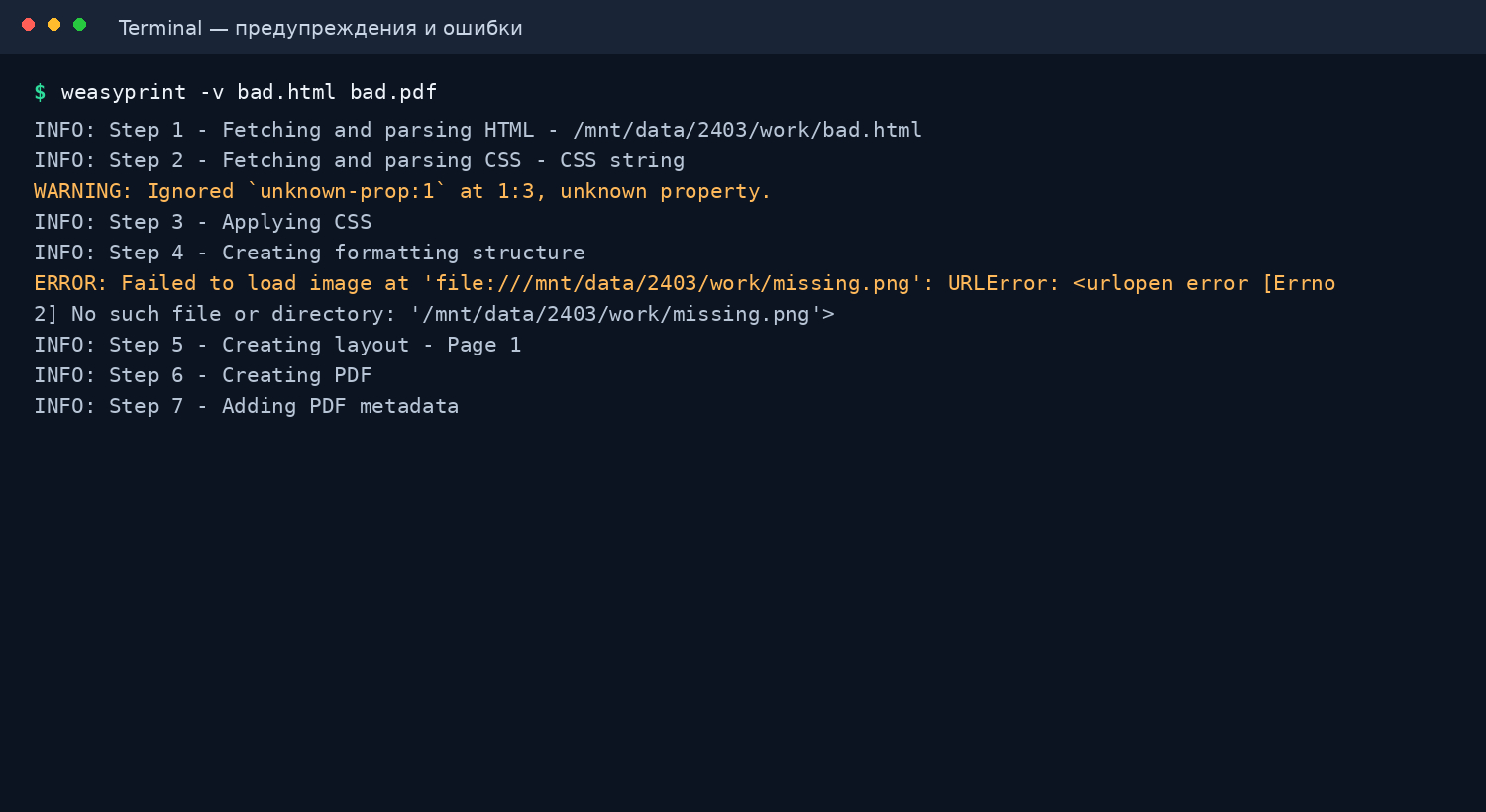Click the ERROR Failed to load image line
This screenshot has width=1486, height=812.
point(685,283)
